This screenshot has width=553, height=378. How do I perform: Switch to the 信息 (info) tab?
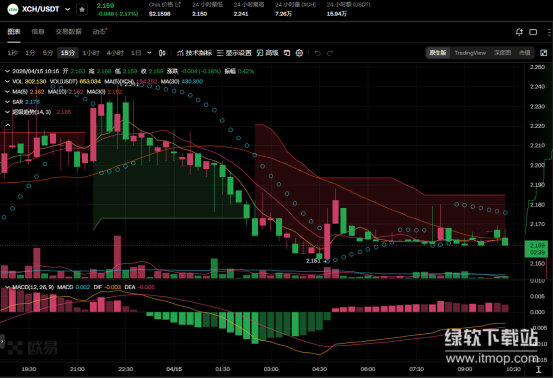click(x=38, y=32)
